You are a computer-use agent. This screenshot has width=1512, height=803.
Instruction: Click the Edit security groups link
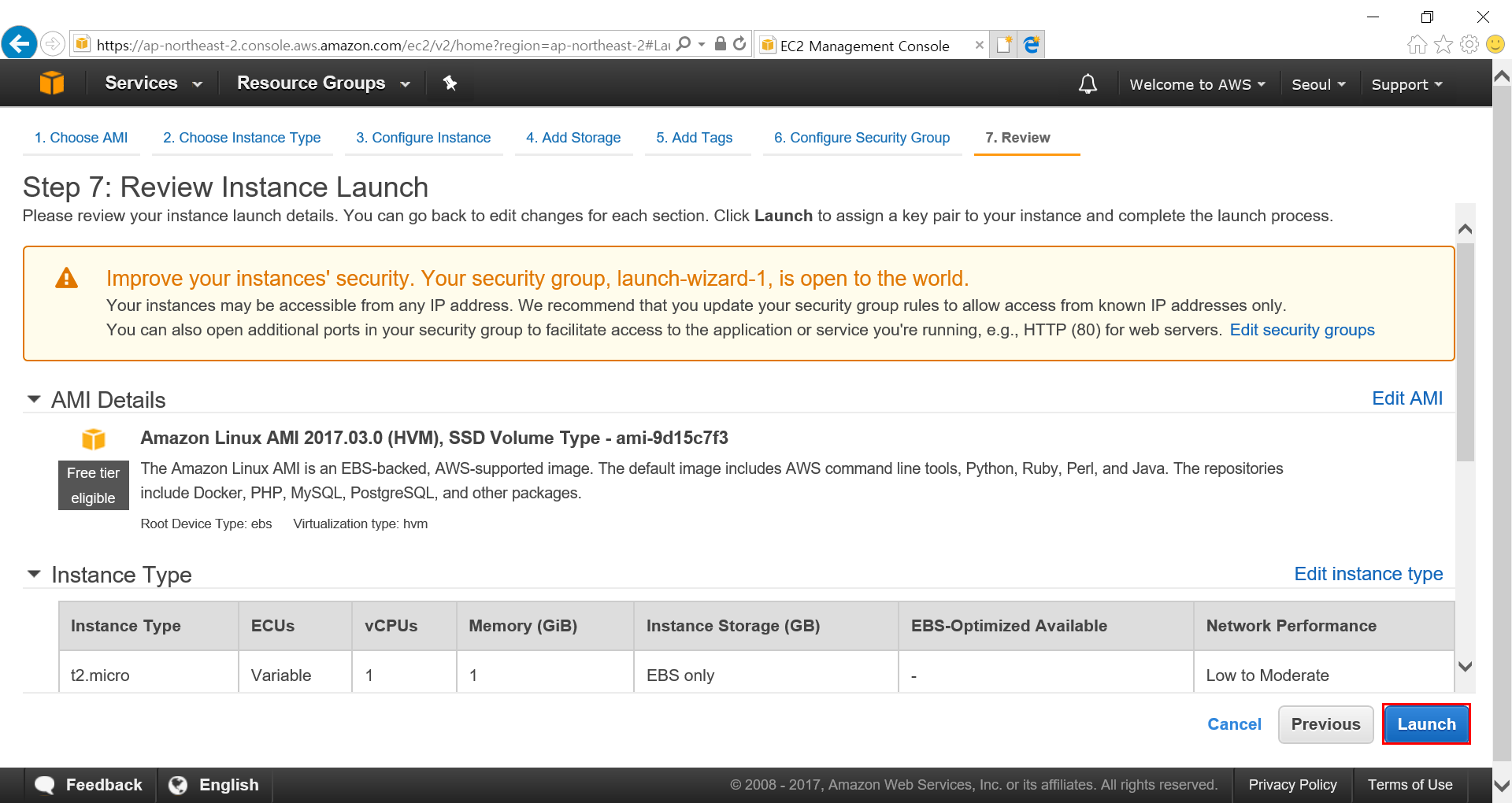[x=1302, y=330]
